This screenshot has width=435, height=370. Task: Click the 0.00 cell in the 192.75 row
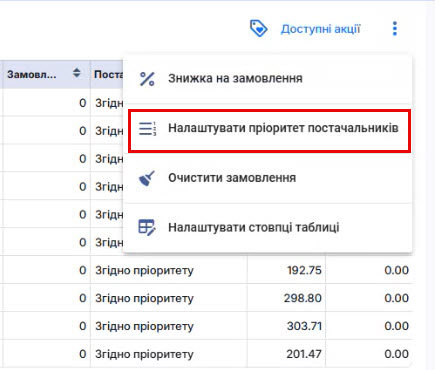369,270
